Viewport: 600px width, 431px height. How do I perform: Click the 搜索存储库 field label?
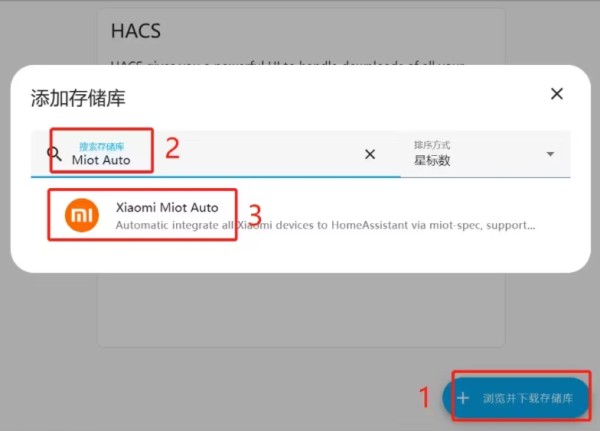point(101,146)
